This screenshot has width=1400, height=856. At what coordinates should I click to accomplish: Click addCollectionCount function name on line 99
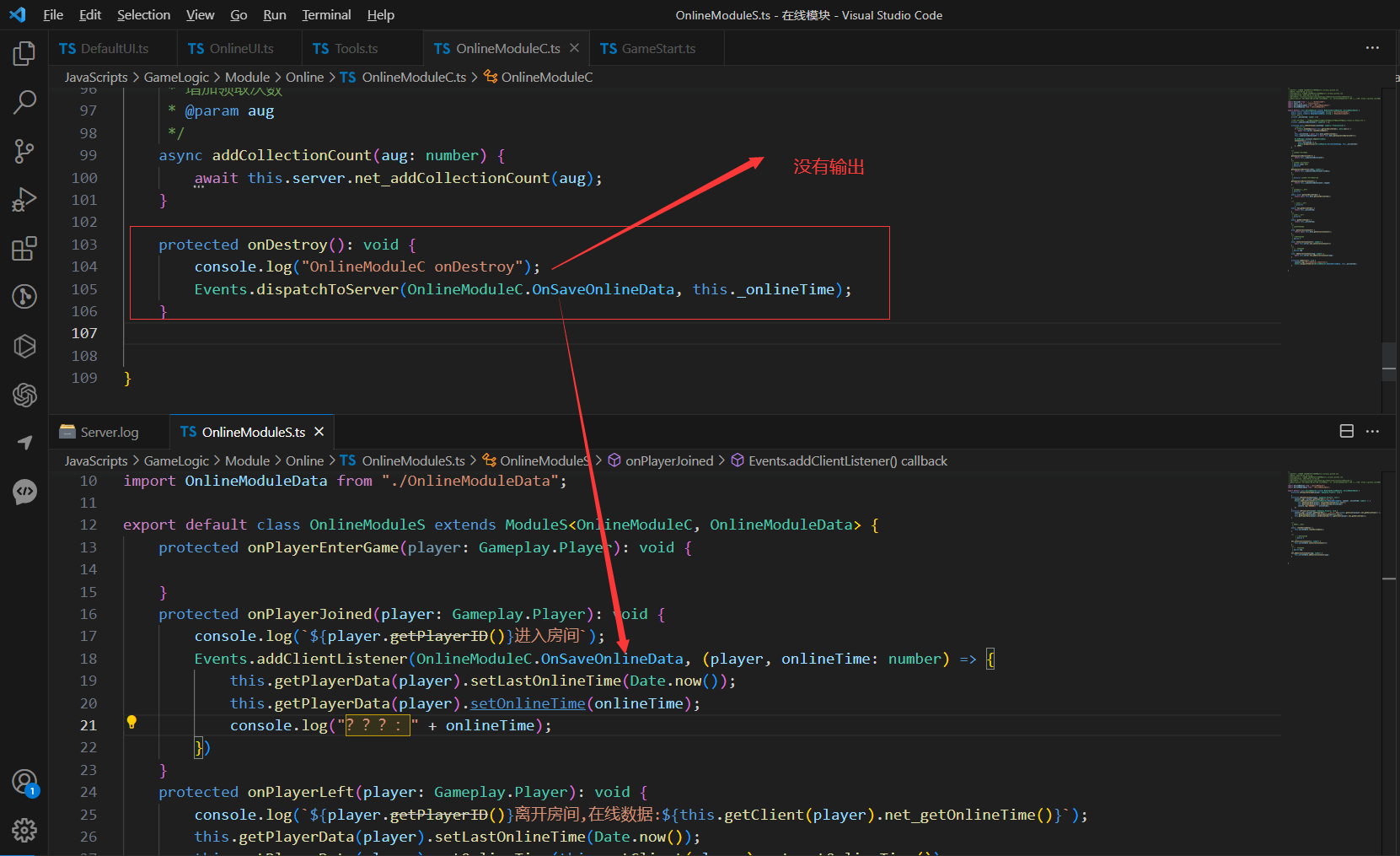coord(292,155)
